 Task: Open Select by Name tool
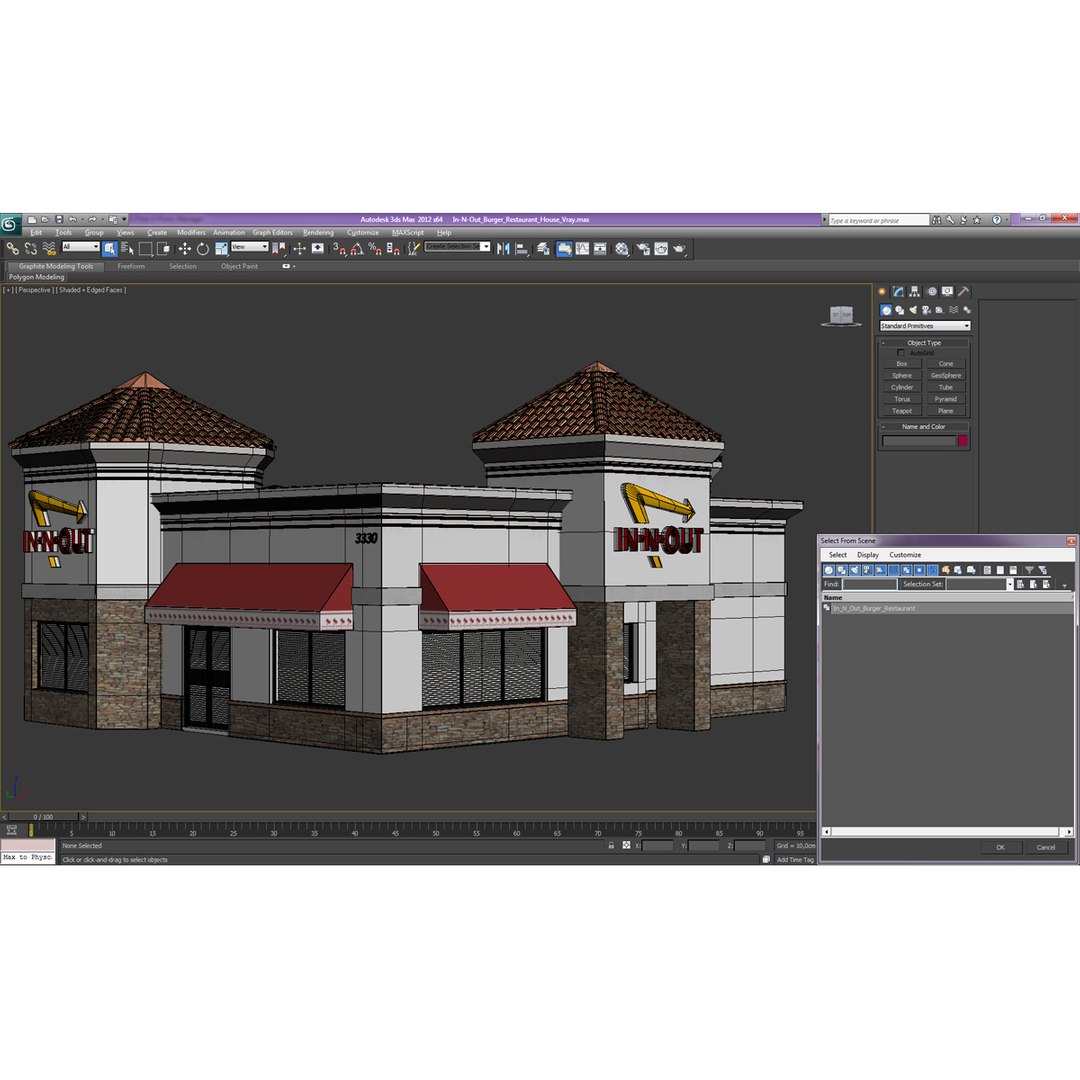click(127, 249)
